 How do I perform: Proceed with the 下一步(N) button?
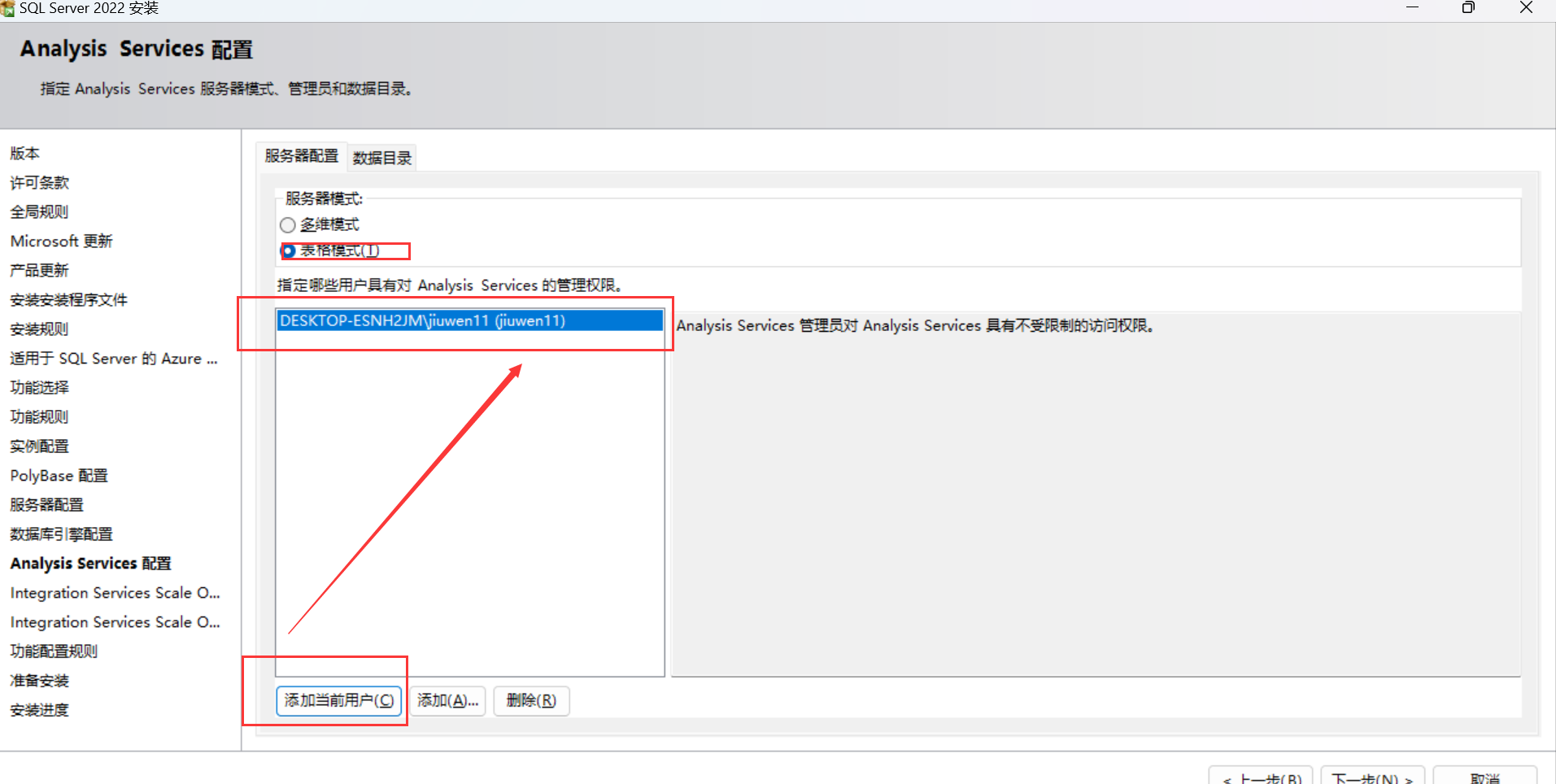1372,776
